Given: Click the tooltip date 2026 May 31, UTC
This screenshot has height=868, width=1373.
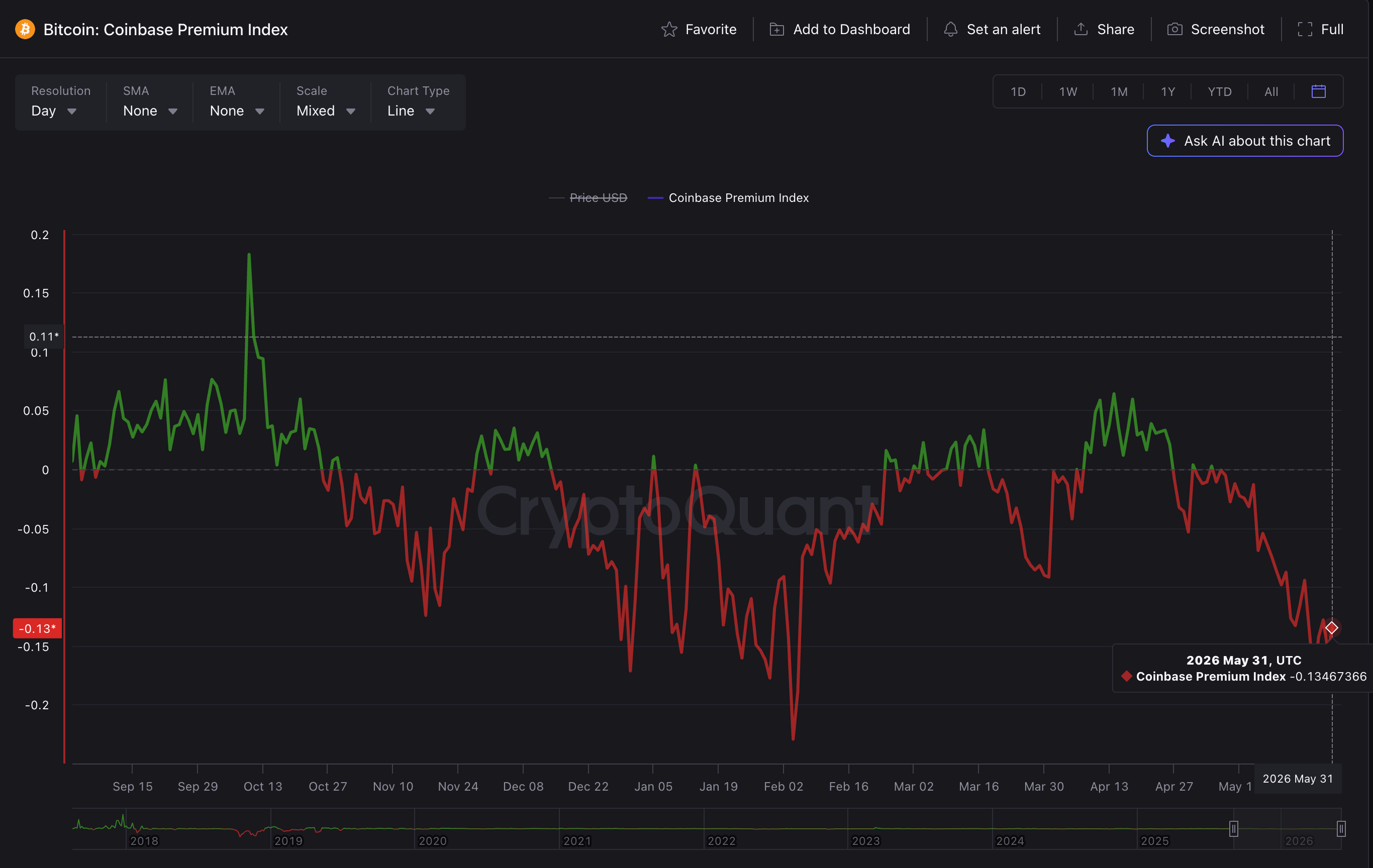Looking at the screenshot, I should (x=1243, y=660).
